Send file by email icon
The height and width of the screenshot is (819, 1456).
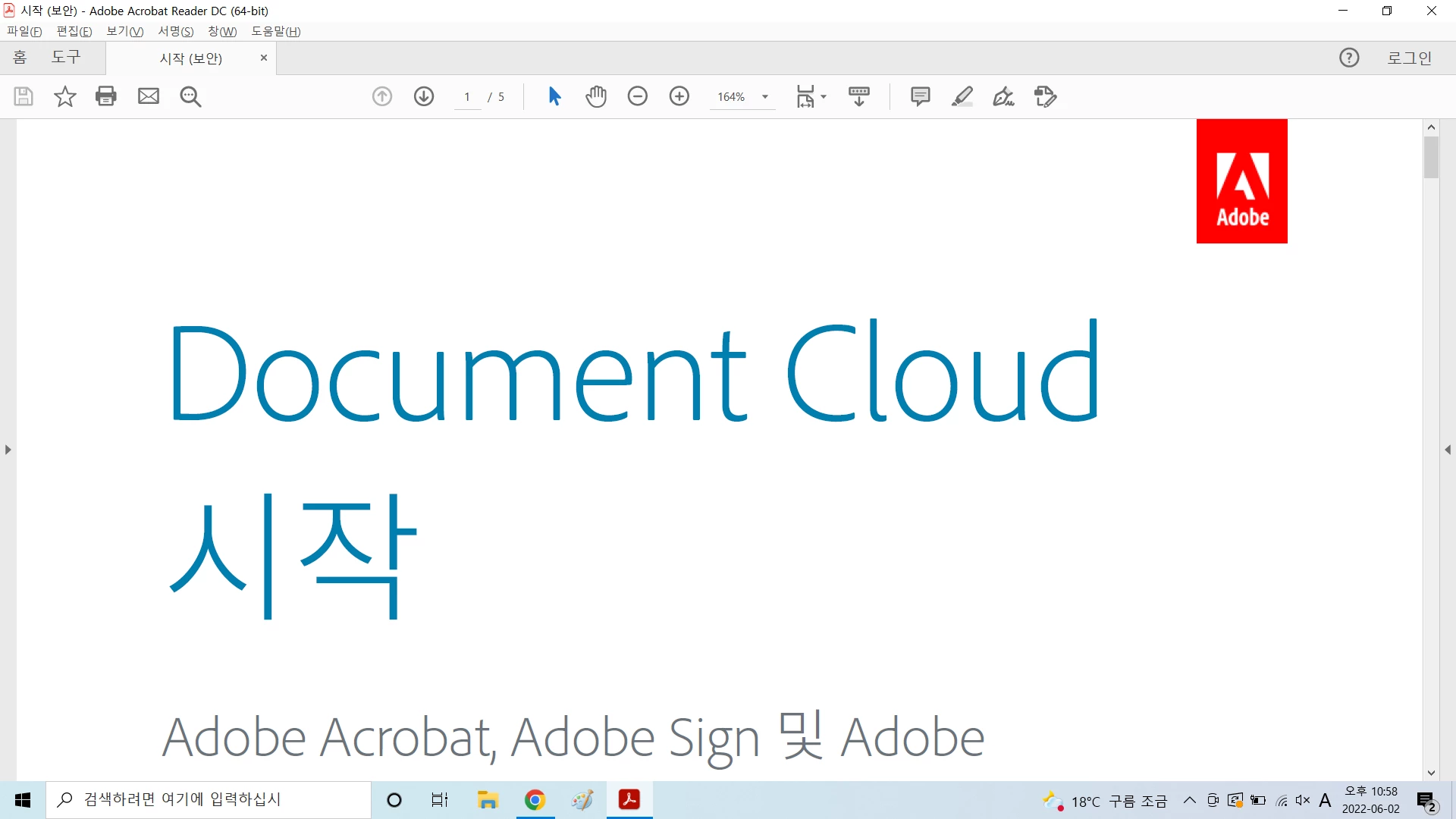pos(149,96)
